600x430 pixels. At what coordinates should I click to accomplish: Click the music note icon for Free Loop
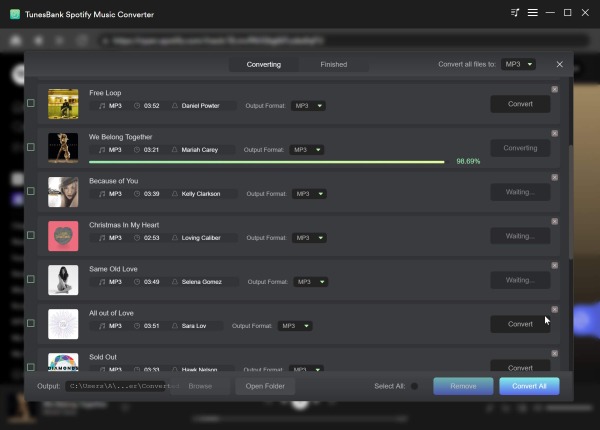pyautogui.click(x=102, y=106)
